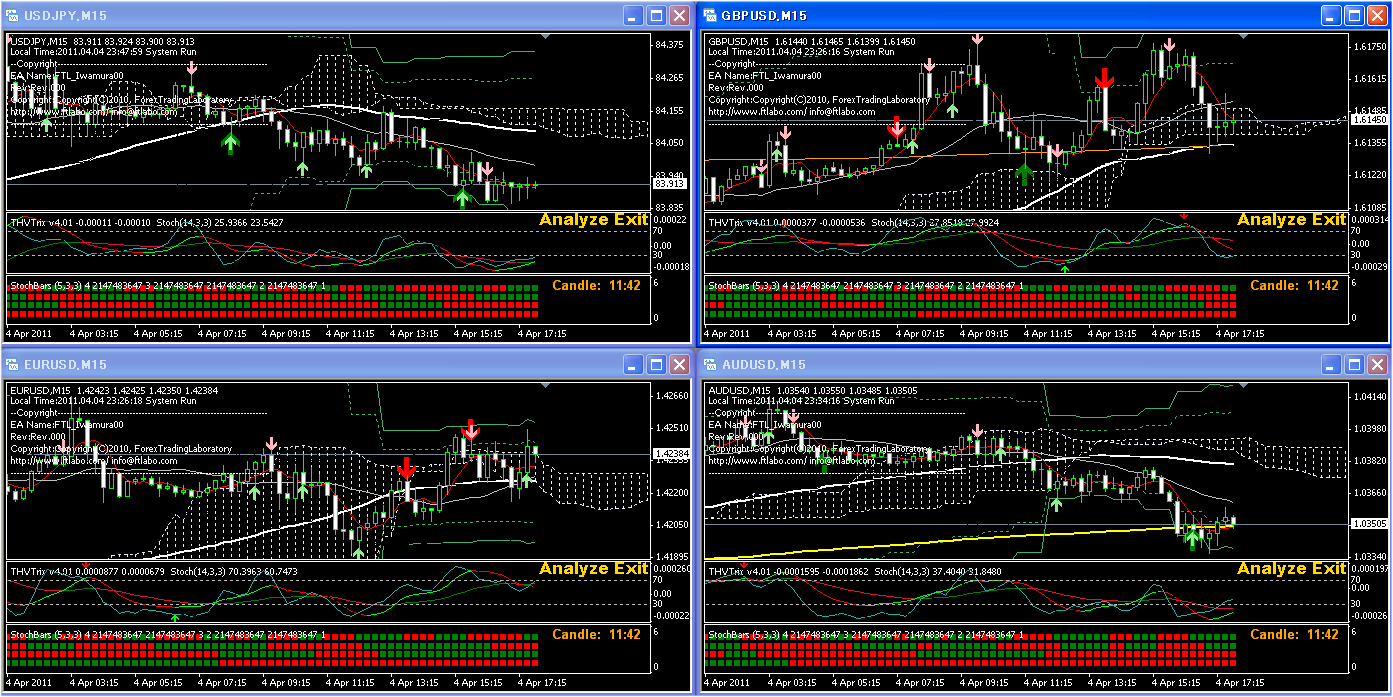This screenshot has height=697, width=1393.
Task: Click the chart shift triangle in the GBPUSD chart
Action: click(x=1241, y=37)
